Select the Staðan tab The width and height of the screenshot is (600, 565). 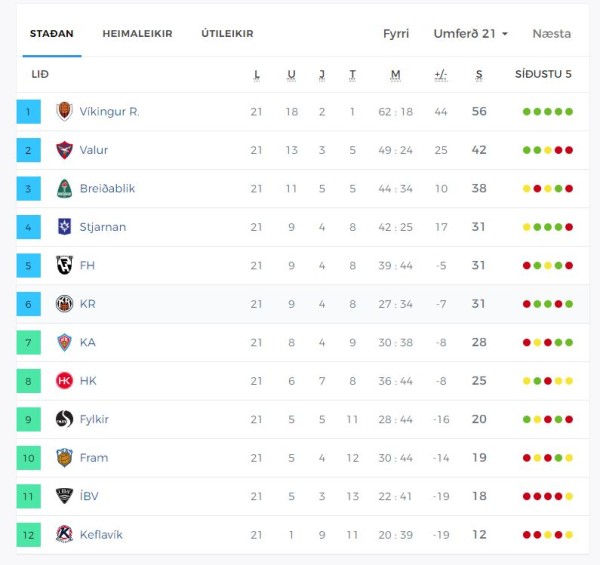(52, 34)
